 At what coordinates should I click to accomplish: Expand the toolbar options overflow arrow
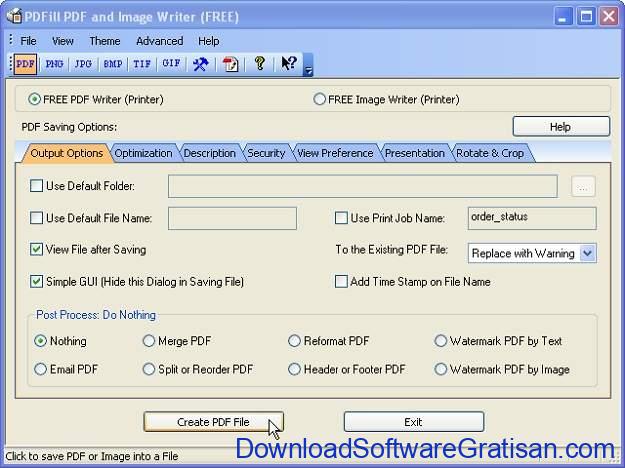point(308,65)
